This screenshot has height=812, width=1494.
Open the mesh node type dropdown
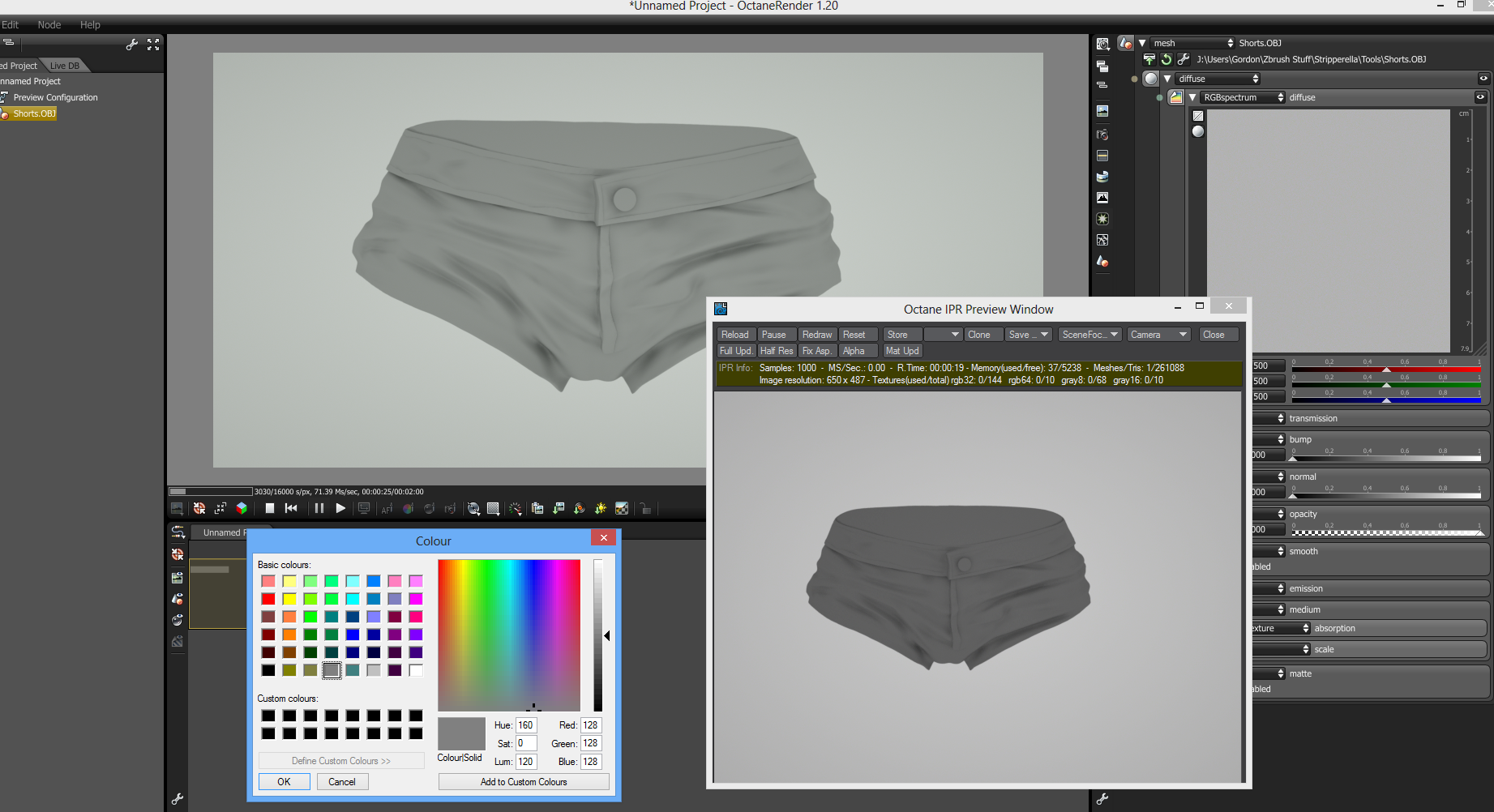point(1192,43)
